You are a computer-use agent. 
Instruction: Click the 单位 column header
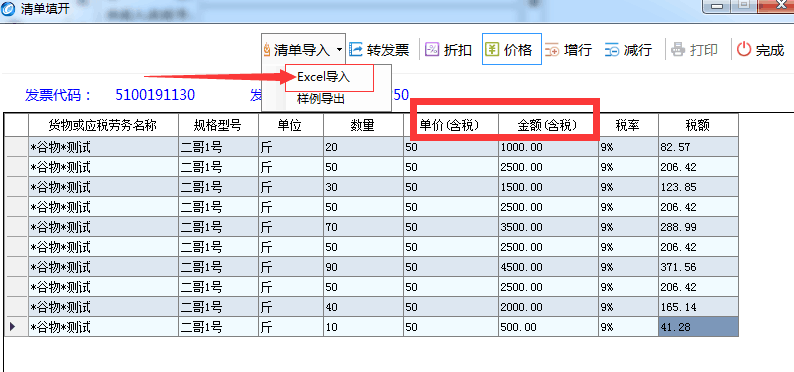tap(291, 125)
